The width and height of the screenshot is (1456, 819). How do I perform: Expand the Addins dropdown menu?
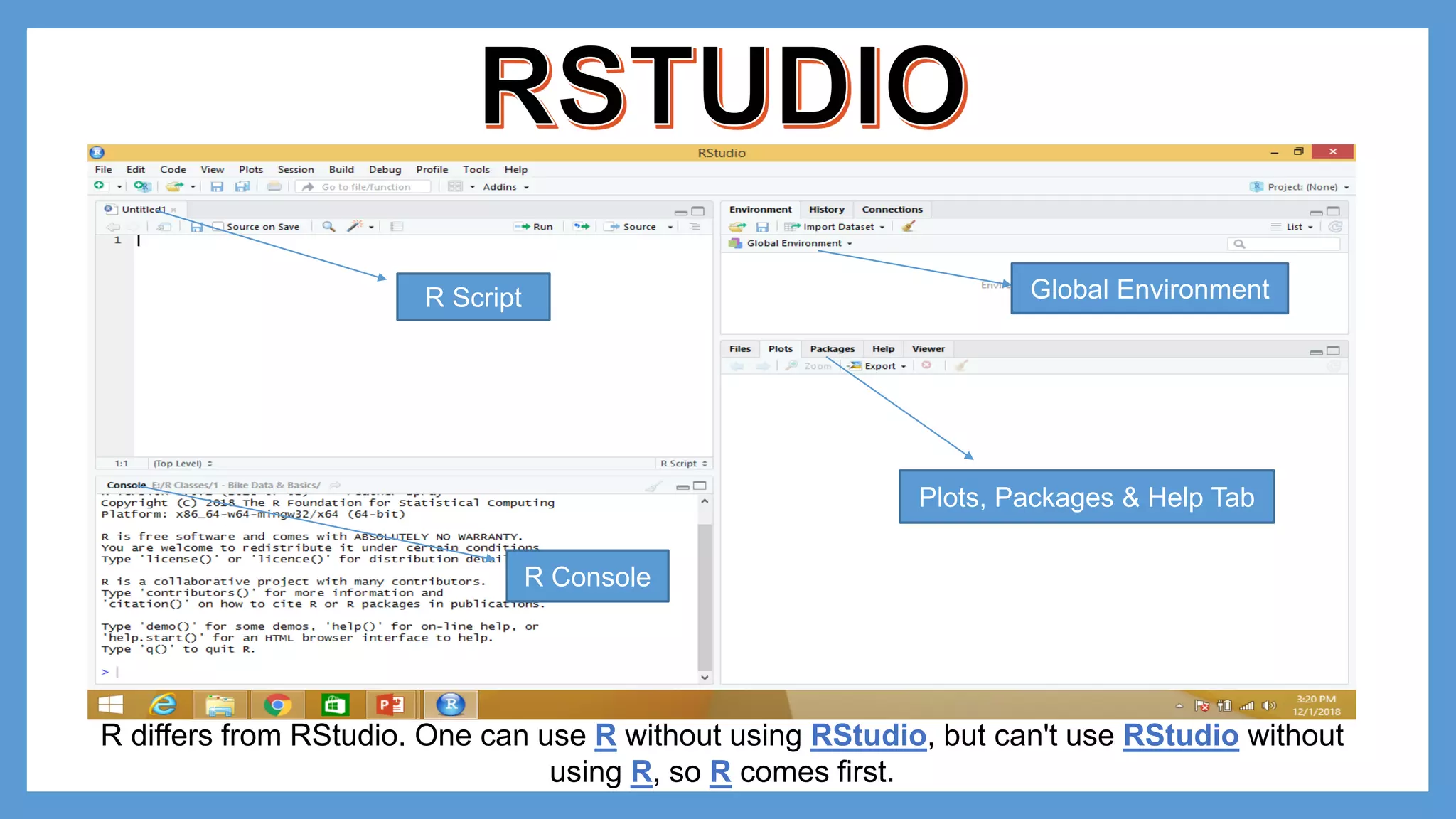coord(505,186)
